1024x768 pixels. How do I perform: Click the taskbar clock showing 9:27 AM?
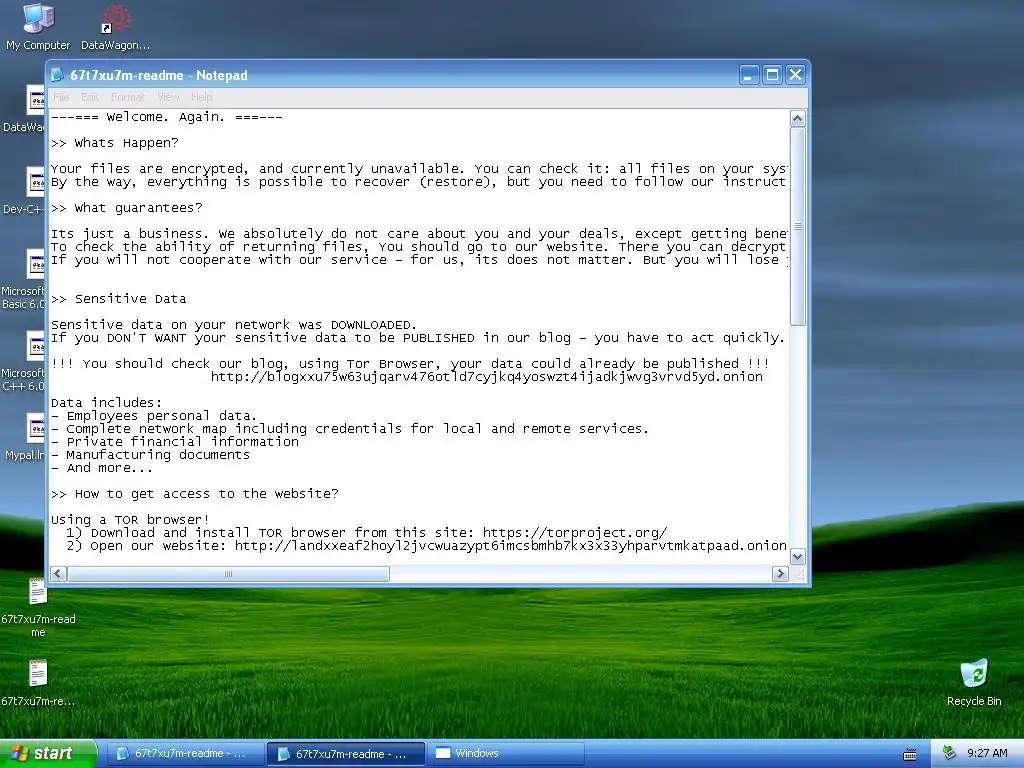pos(987,754)
